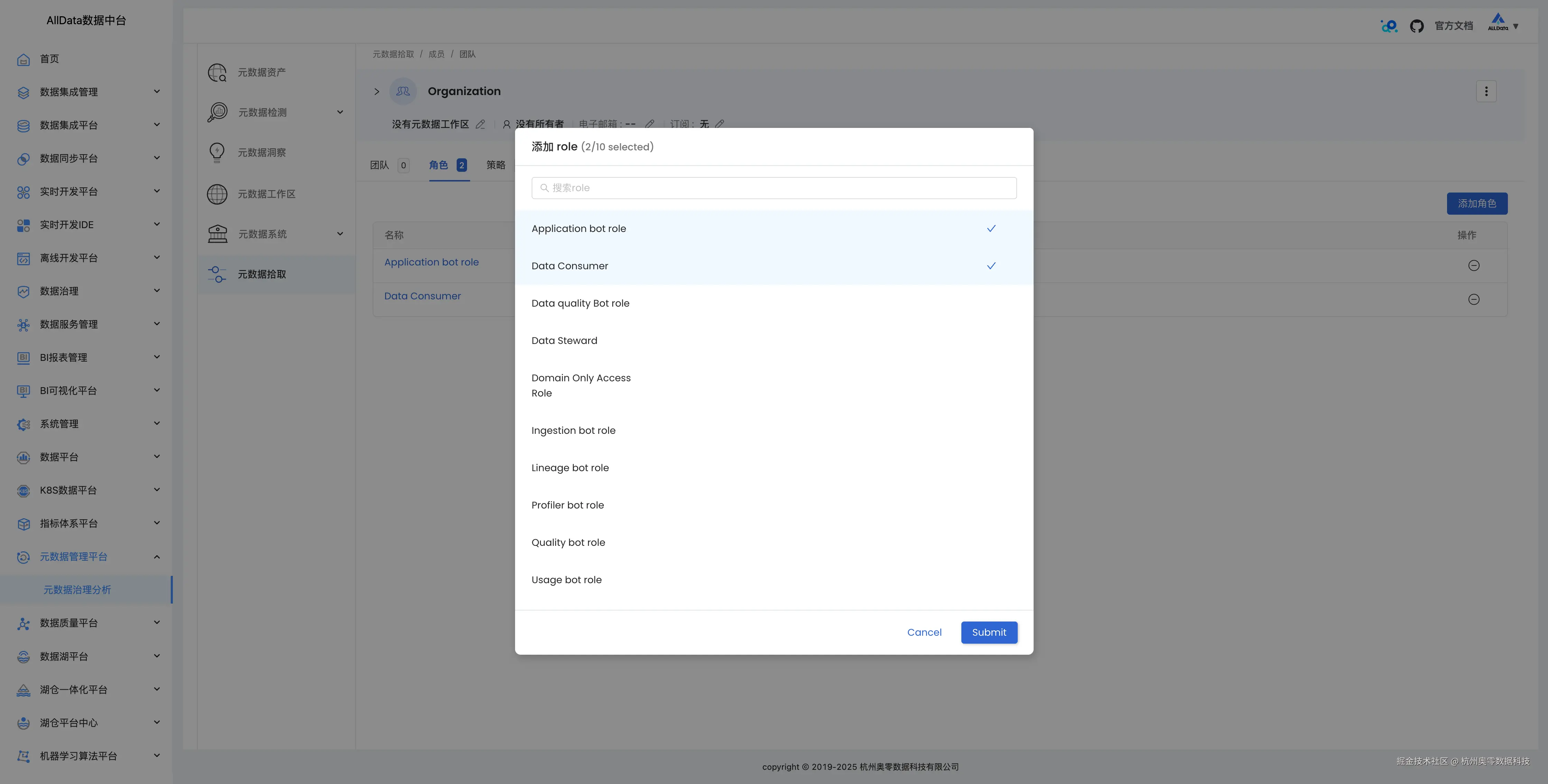
Task: Click the 首页 home icon in sidebar
Action: click(x=24, y=59)
